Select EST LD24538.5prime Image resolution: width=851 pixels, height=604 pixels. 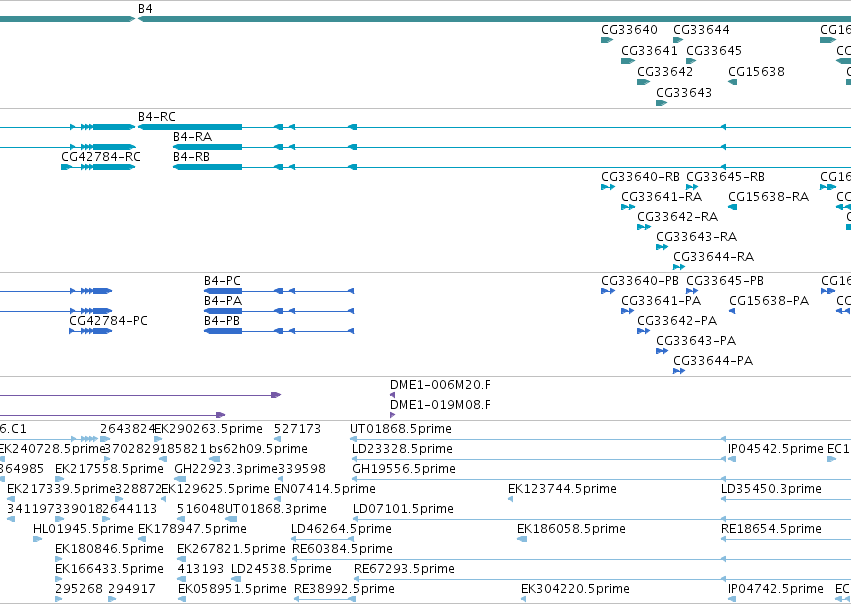[x=281, y=569]
